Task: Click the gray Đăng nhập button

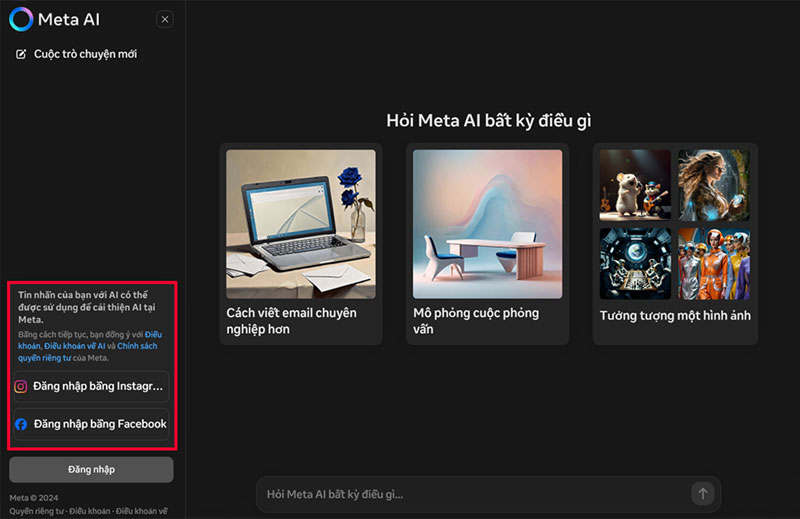Action: [91, 469]
